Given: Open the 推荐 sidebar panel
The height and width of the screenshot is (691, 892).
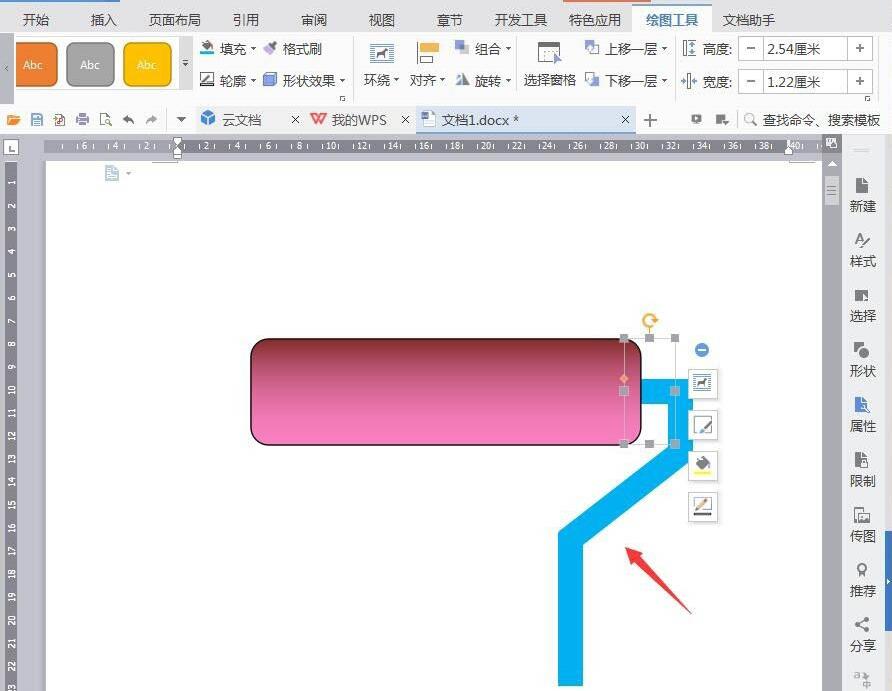Looking at the screenshot, I should (x=862, y=580).
